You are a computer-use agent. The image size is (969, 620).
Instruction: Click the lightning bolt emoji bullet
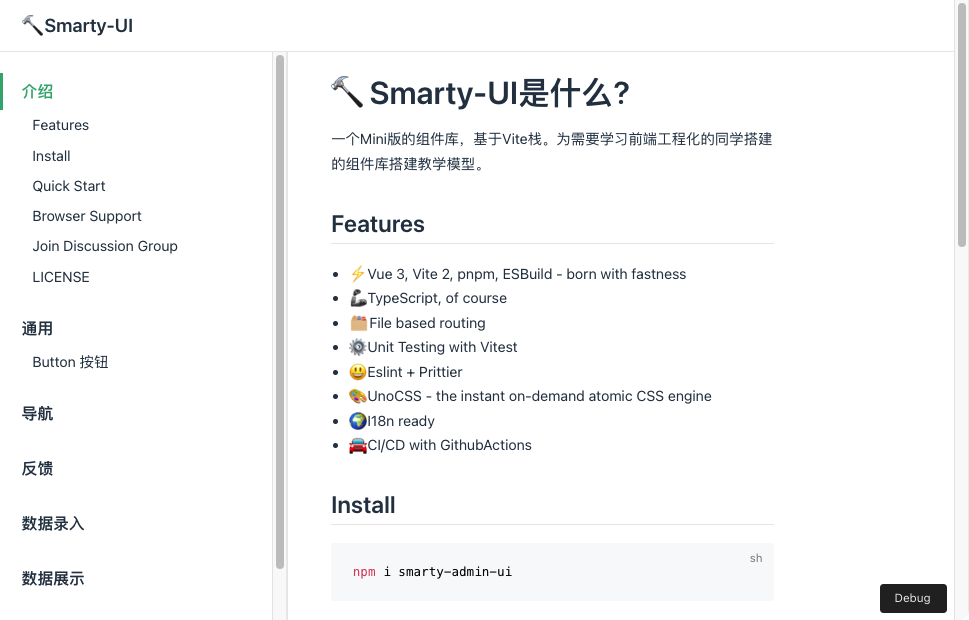point(358,274)
